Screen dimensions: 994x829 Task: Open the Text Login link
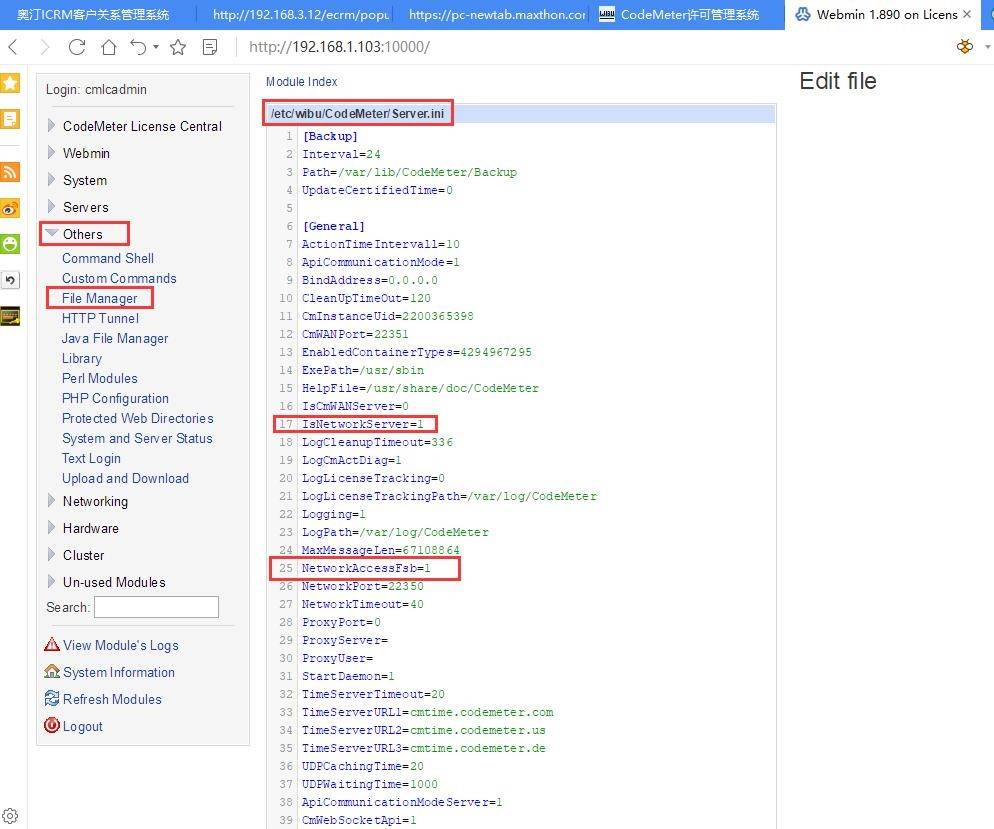pos(91,458)
